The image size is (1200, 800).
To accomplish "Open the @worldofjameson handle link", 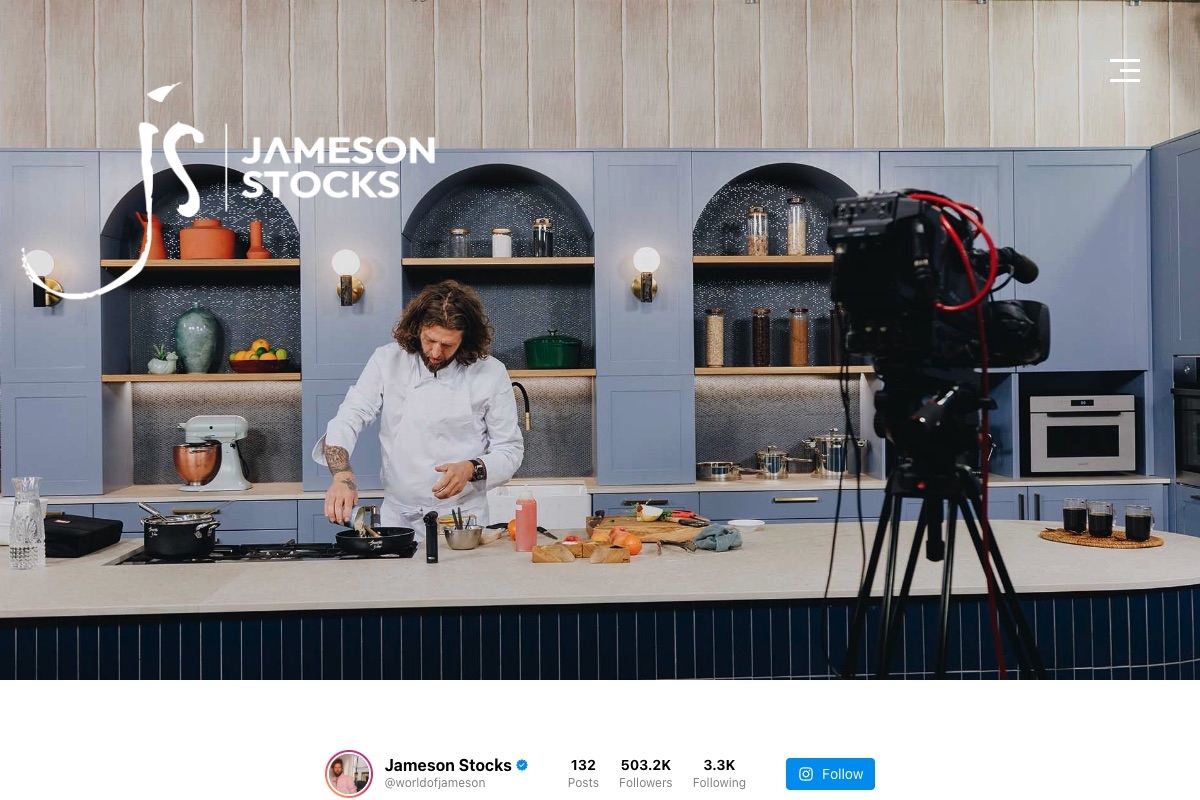I will pyautogui.click(x=435, y=783).
